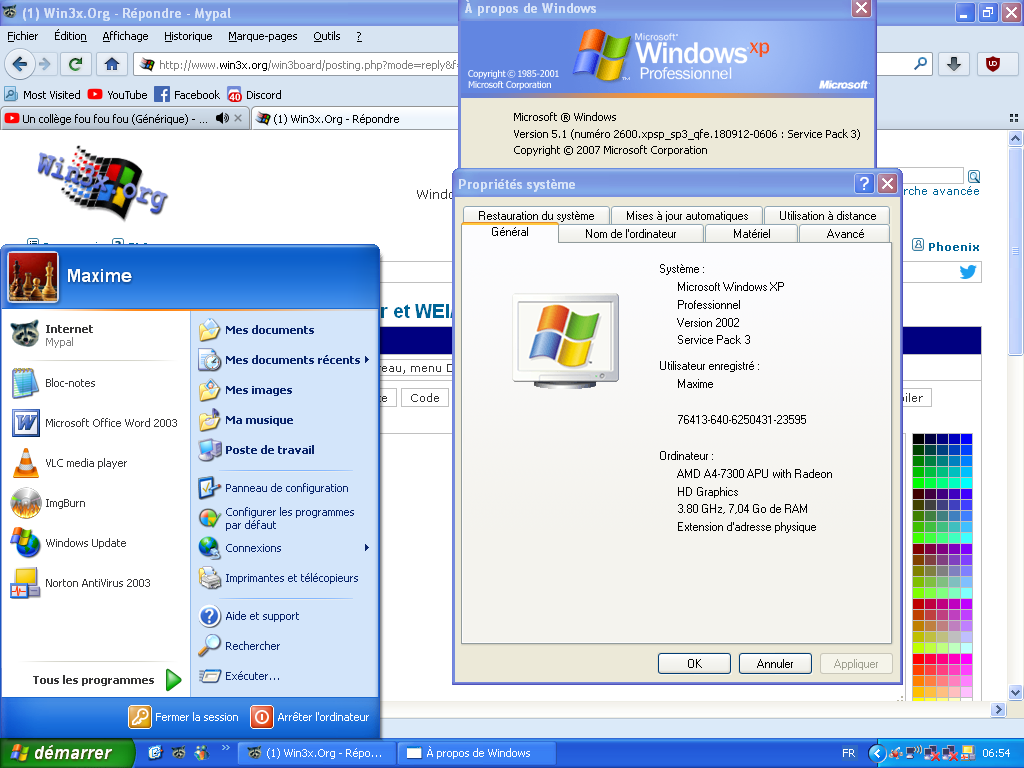Launch Bloc-notes from the Start menu
Viewport: 1024px width, 768px height.
point(95,383)
